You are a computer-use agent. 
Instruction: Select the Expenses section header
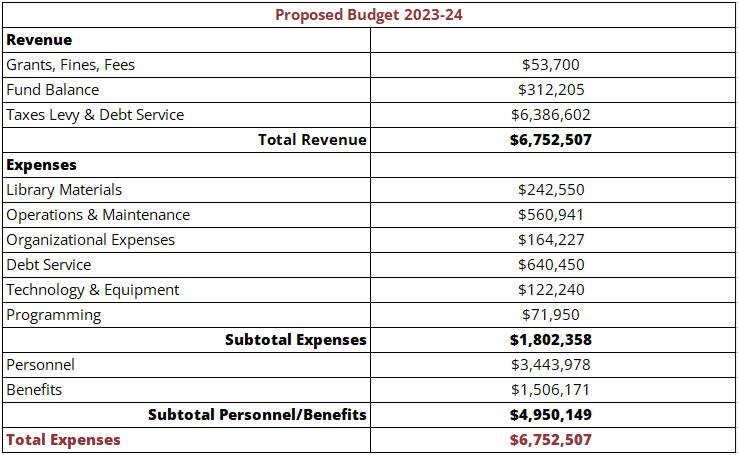[x=42, y=165]
